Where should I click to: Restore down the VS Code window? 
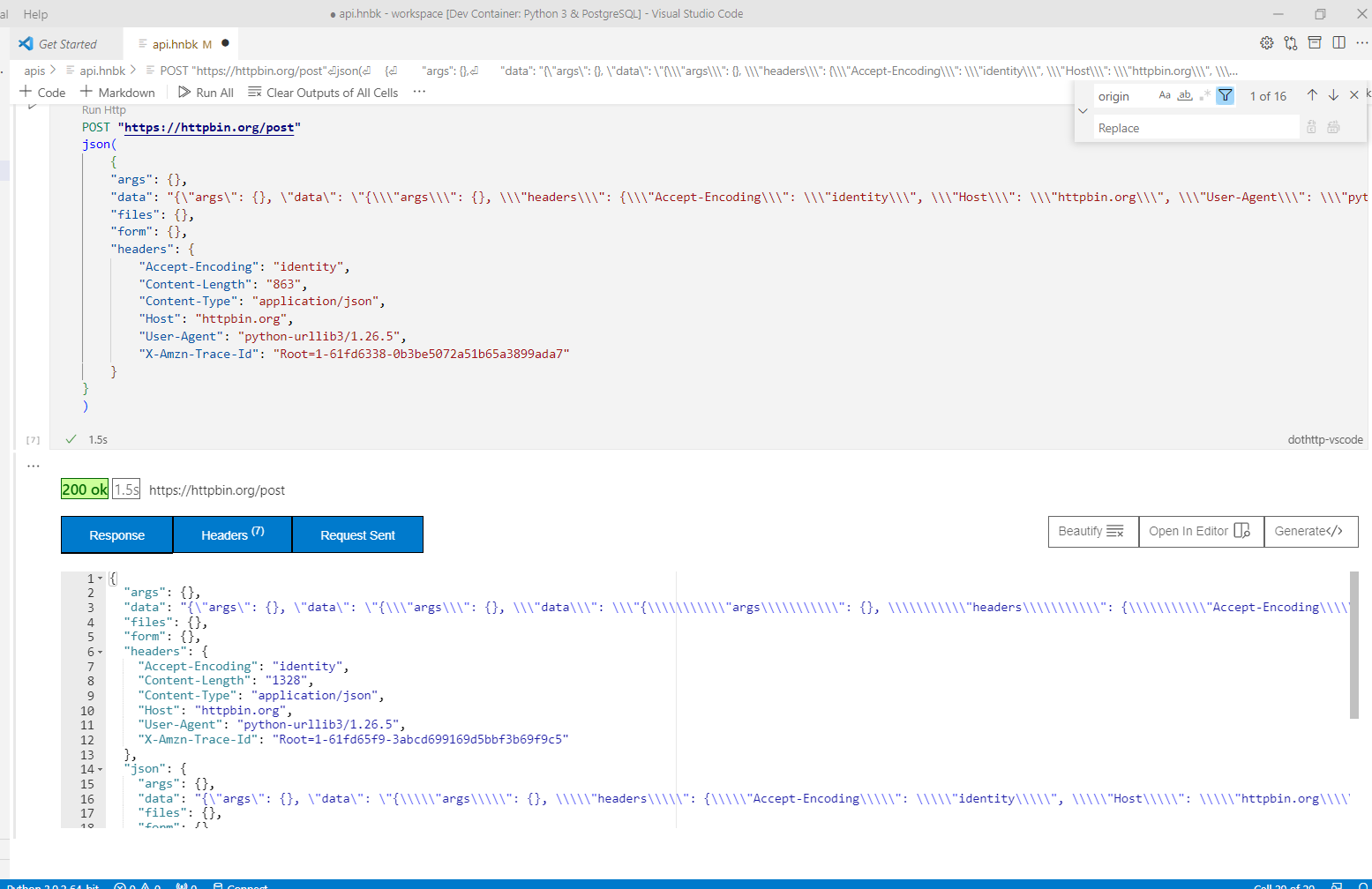[1320, 14]
